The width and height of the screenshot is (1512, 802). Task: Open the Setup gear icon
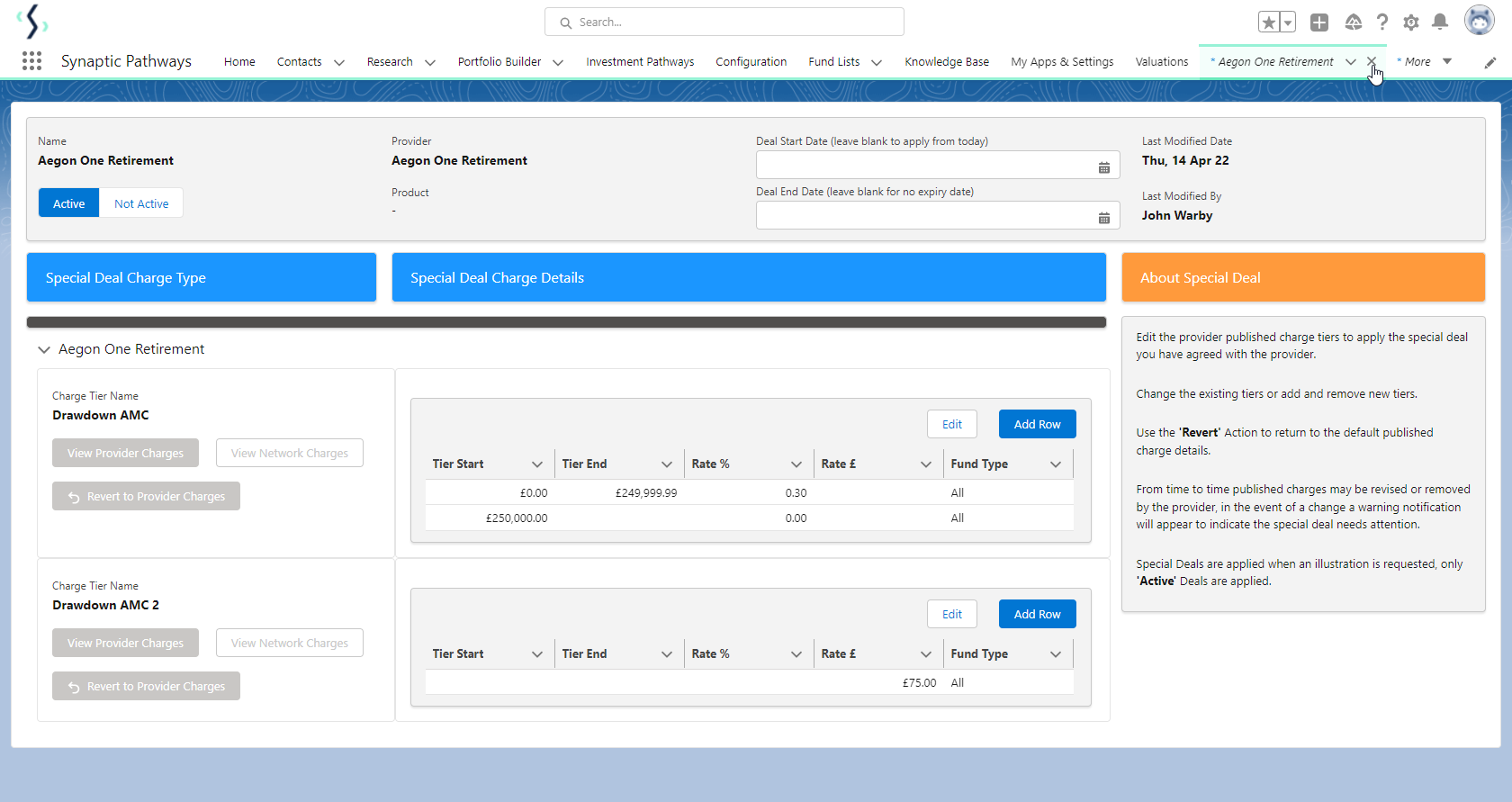[1411, 23]
